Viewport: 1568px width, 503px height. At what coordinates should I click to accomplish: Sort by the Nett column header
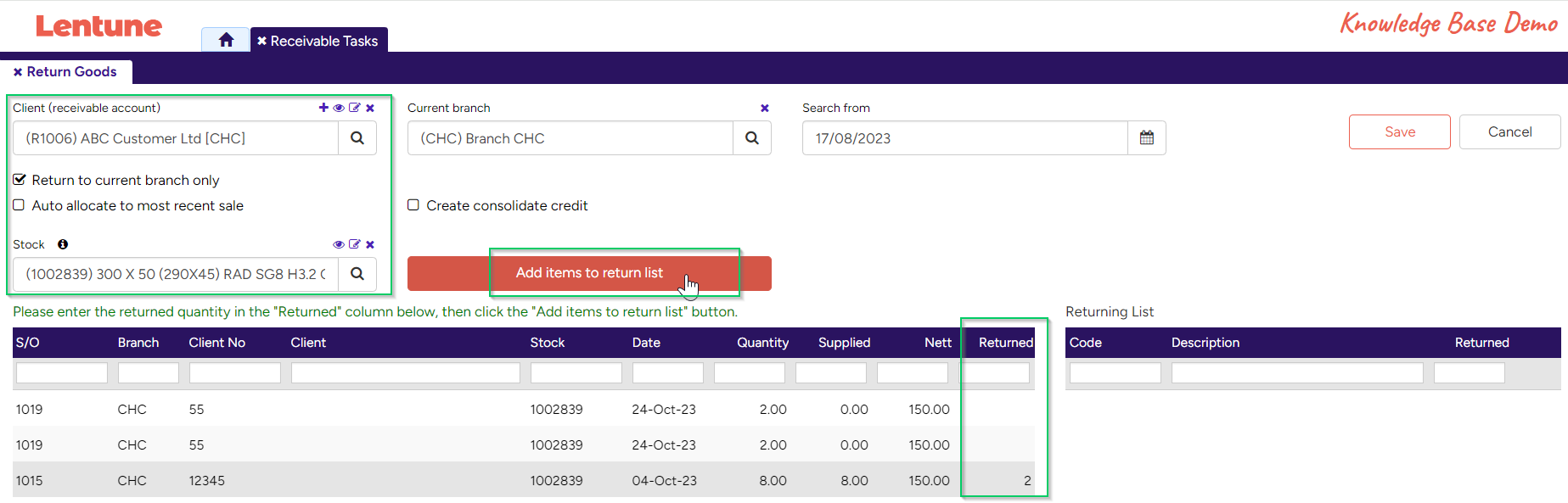point(938,343)
